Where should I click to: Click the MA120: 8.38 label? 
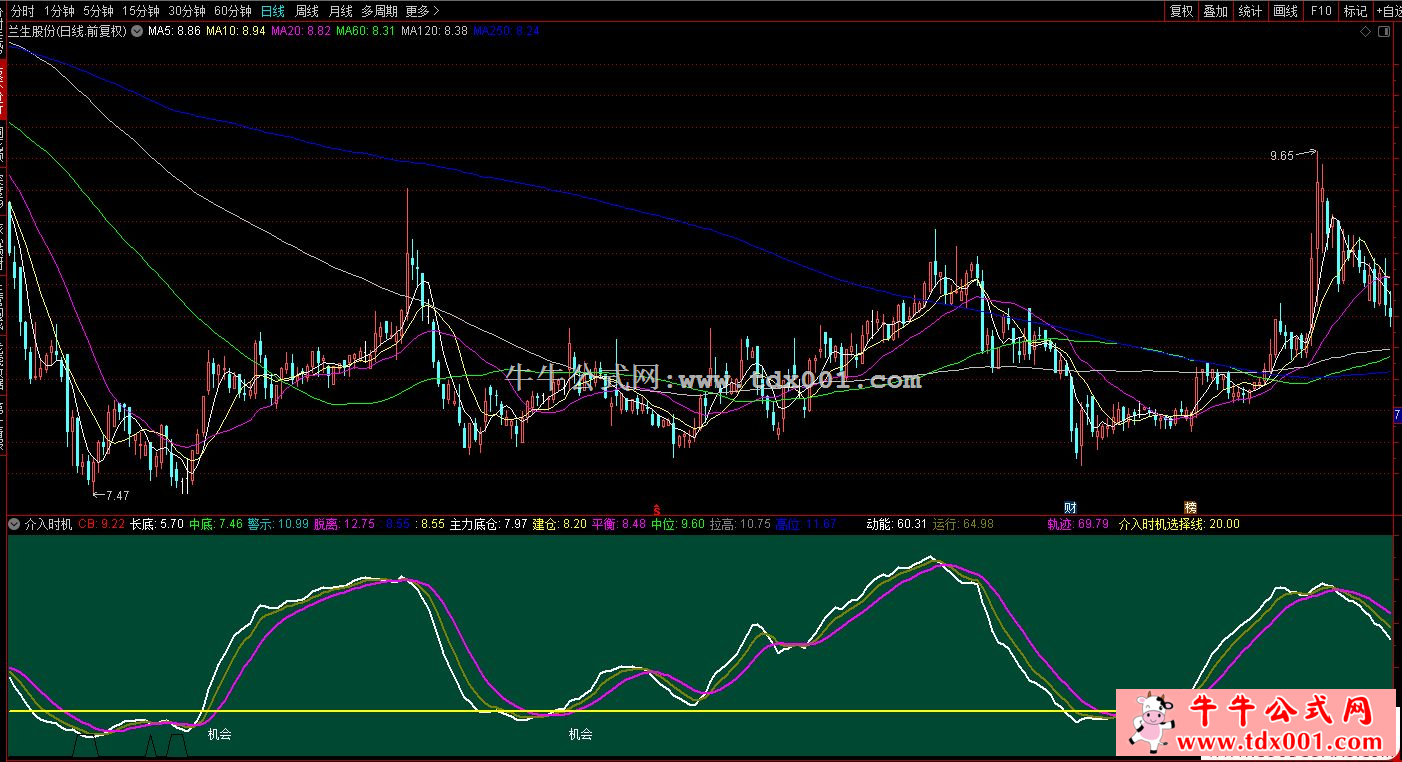(x=434, y=31)
